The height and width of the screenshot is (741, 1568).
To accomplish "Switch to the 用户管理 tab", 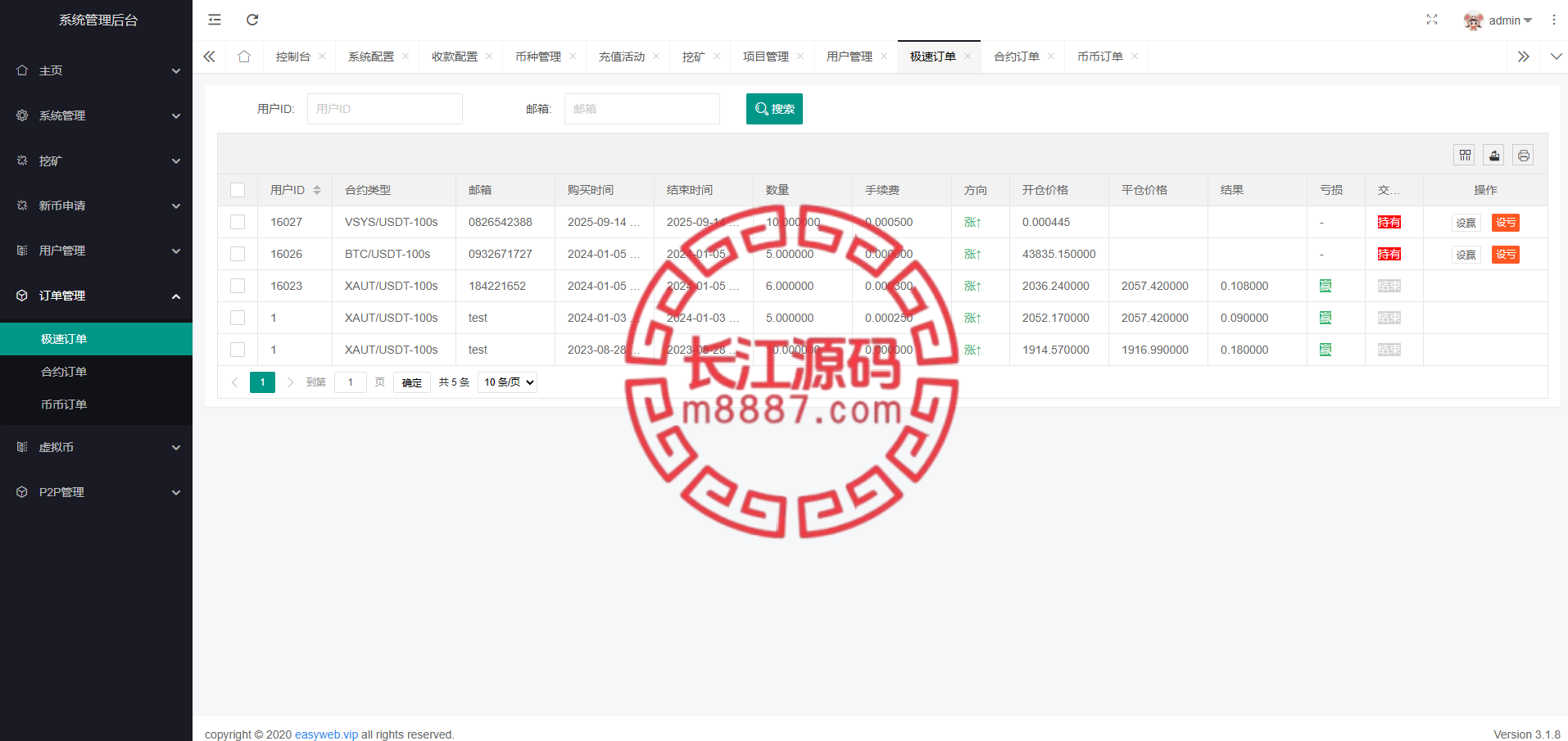I will click(850, 56).
